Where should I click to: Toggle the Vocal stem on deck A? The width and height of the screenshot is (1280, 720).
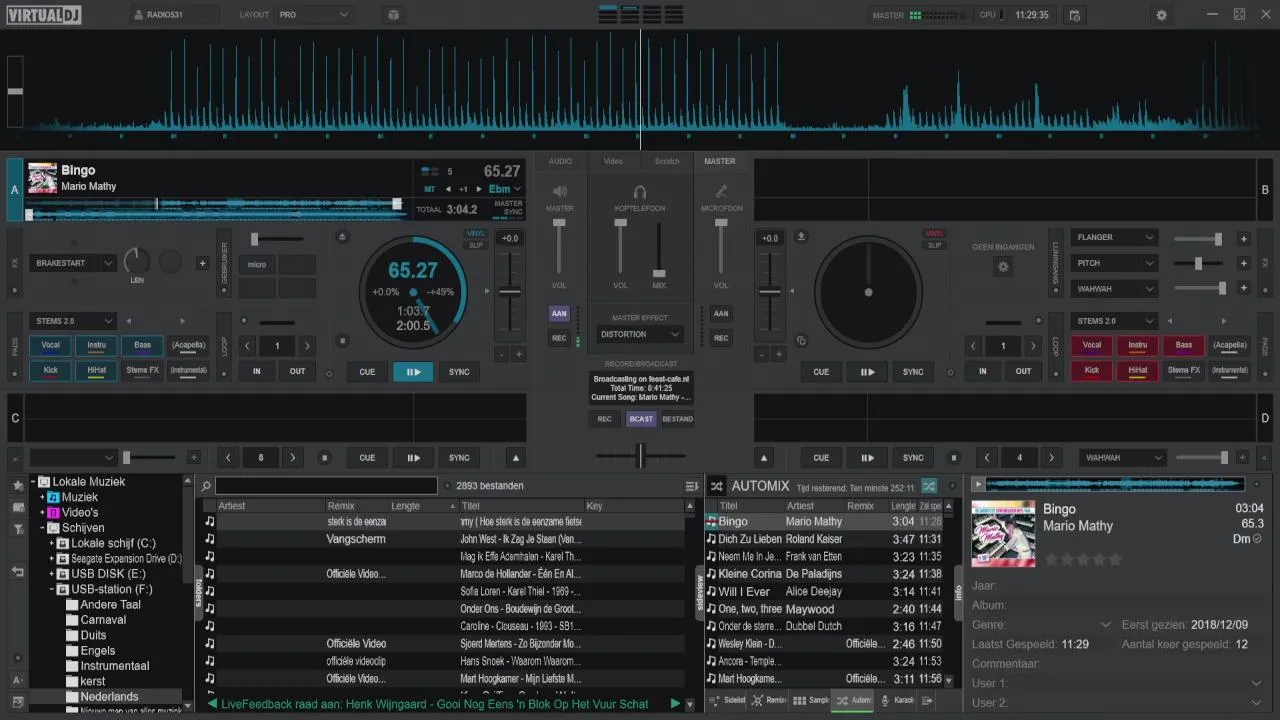(x=50, y=346)
